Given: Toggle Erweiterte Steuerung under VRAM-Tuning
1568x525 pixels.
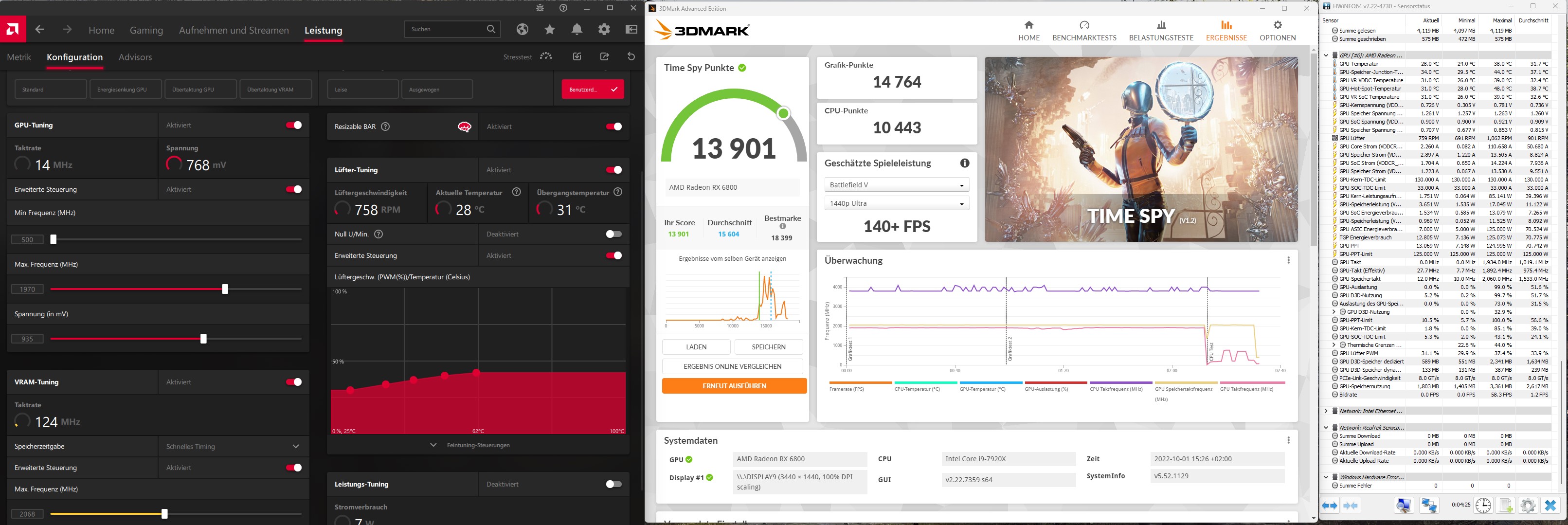Looking at the screenshot, I should [x=294, y=468].
